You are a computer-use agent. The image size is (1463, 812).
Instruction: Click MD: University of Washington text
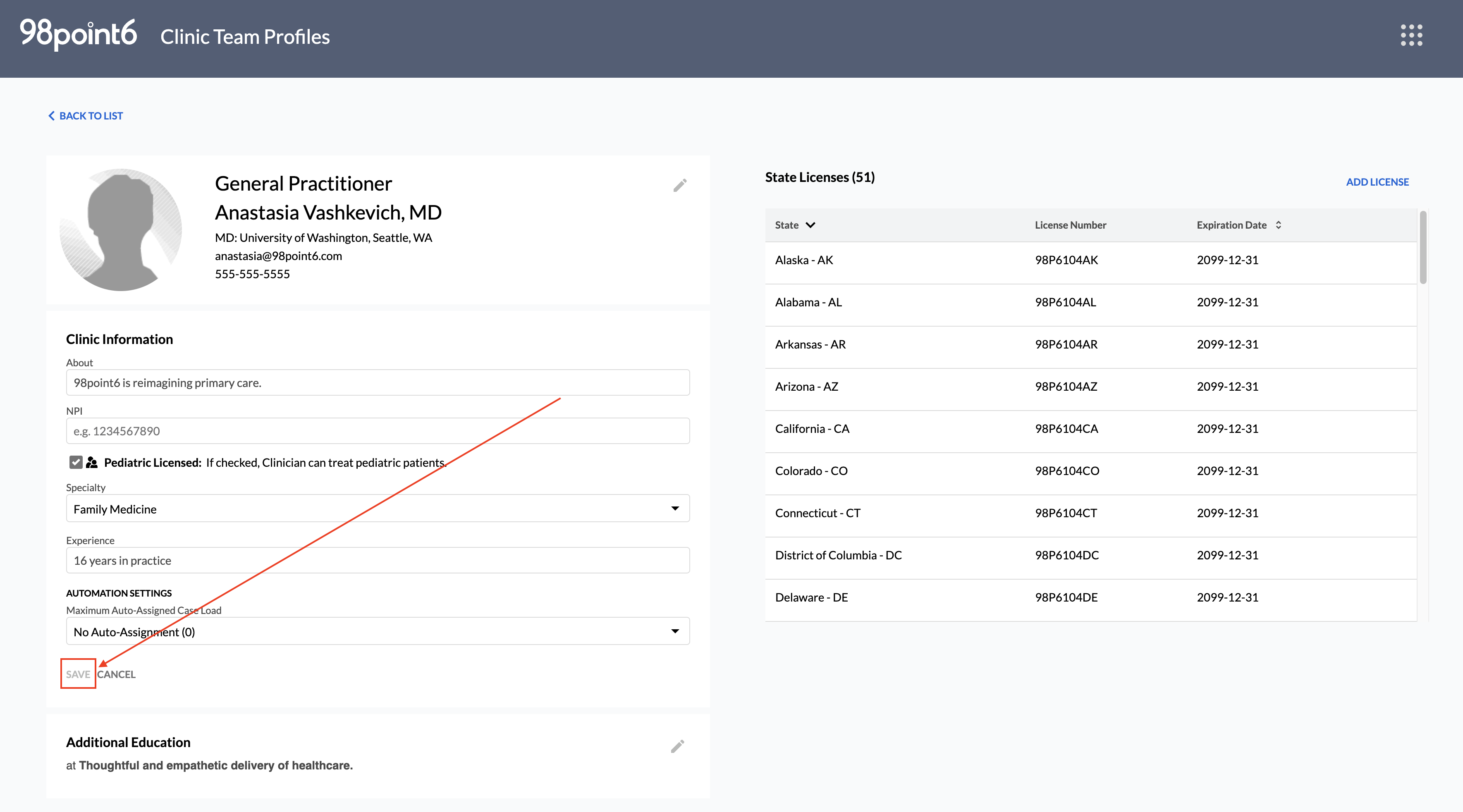click(x=323, y=238)
